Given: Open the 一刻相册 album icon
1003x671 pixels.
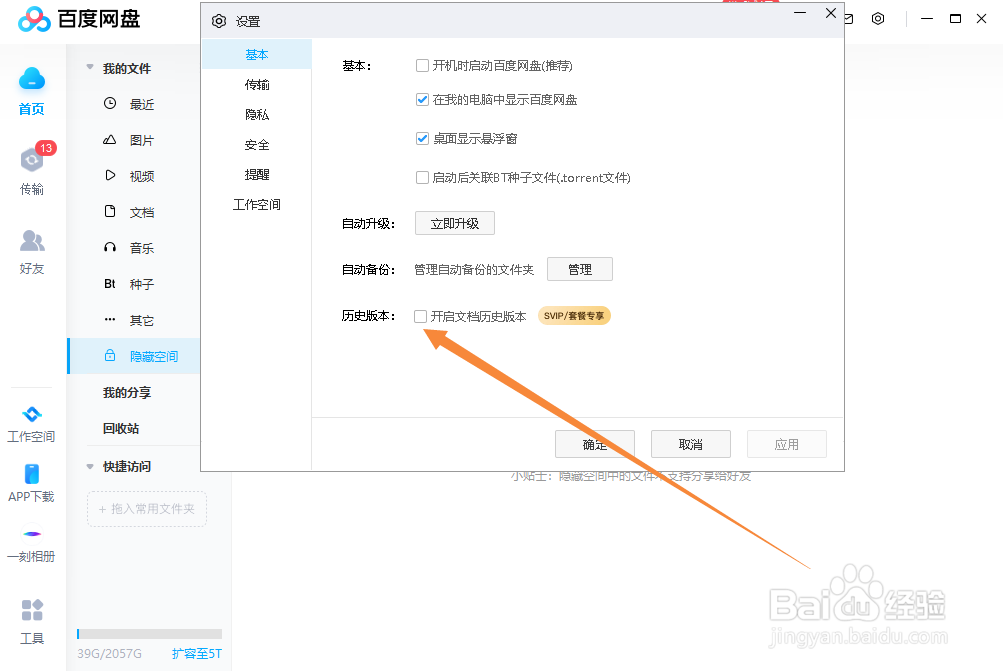Looking at the screenshot, I should [31, 533].
